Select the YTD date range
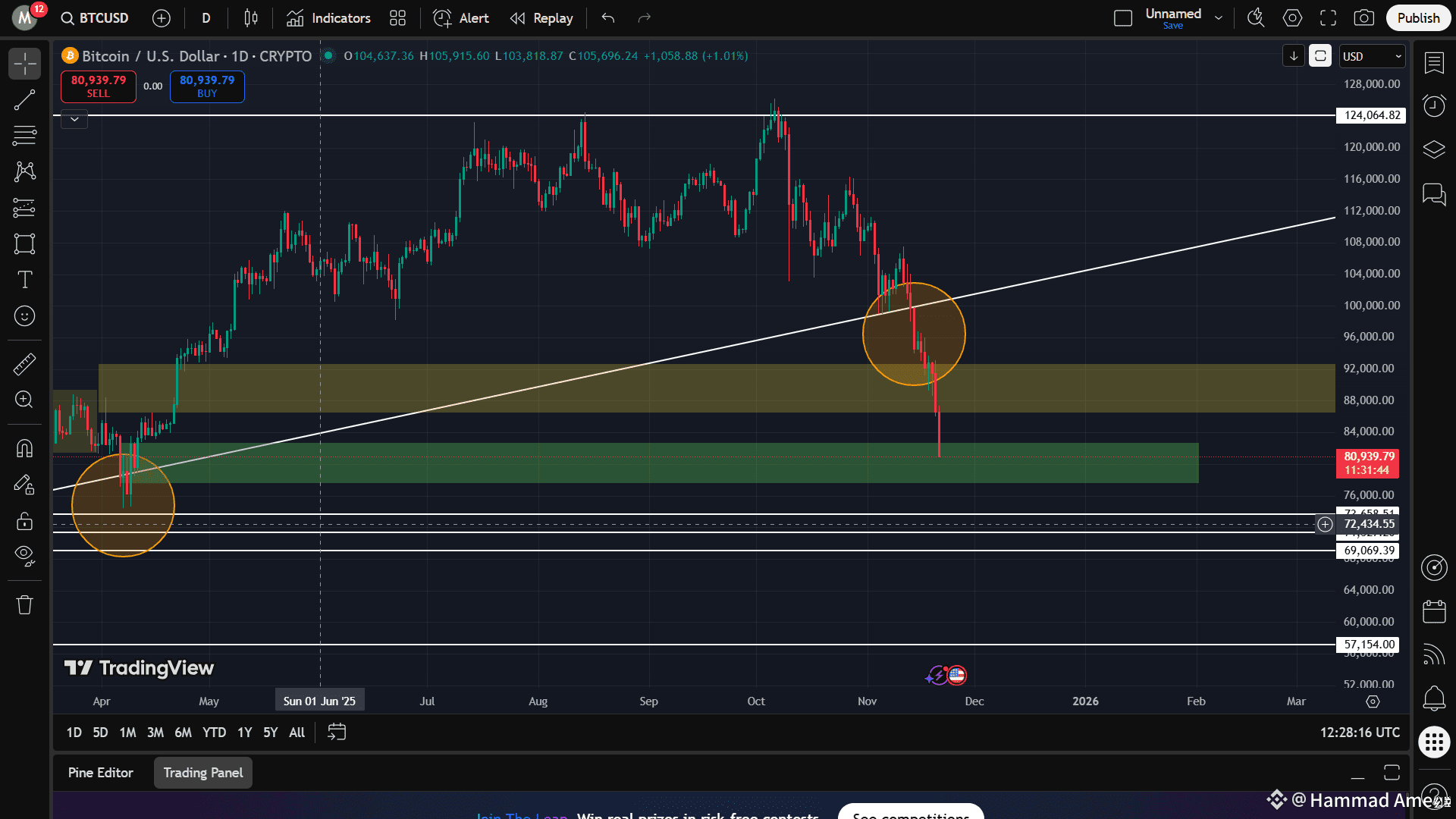 click(x=214, y=733)
